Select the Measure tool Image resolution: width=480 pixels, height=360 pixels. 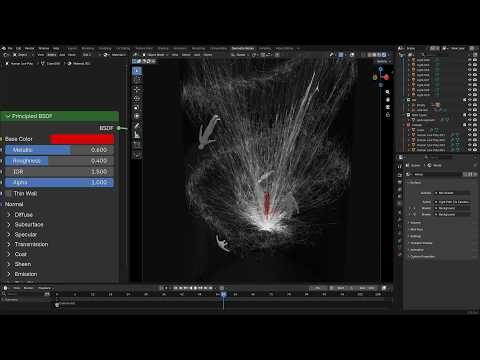[x=137, y=135]
